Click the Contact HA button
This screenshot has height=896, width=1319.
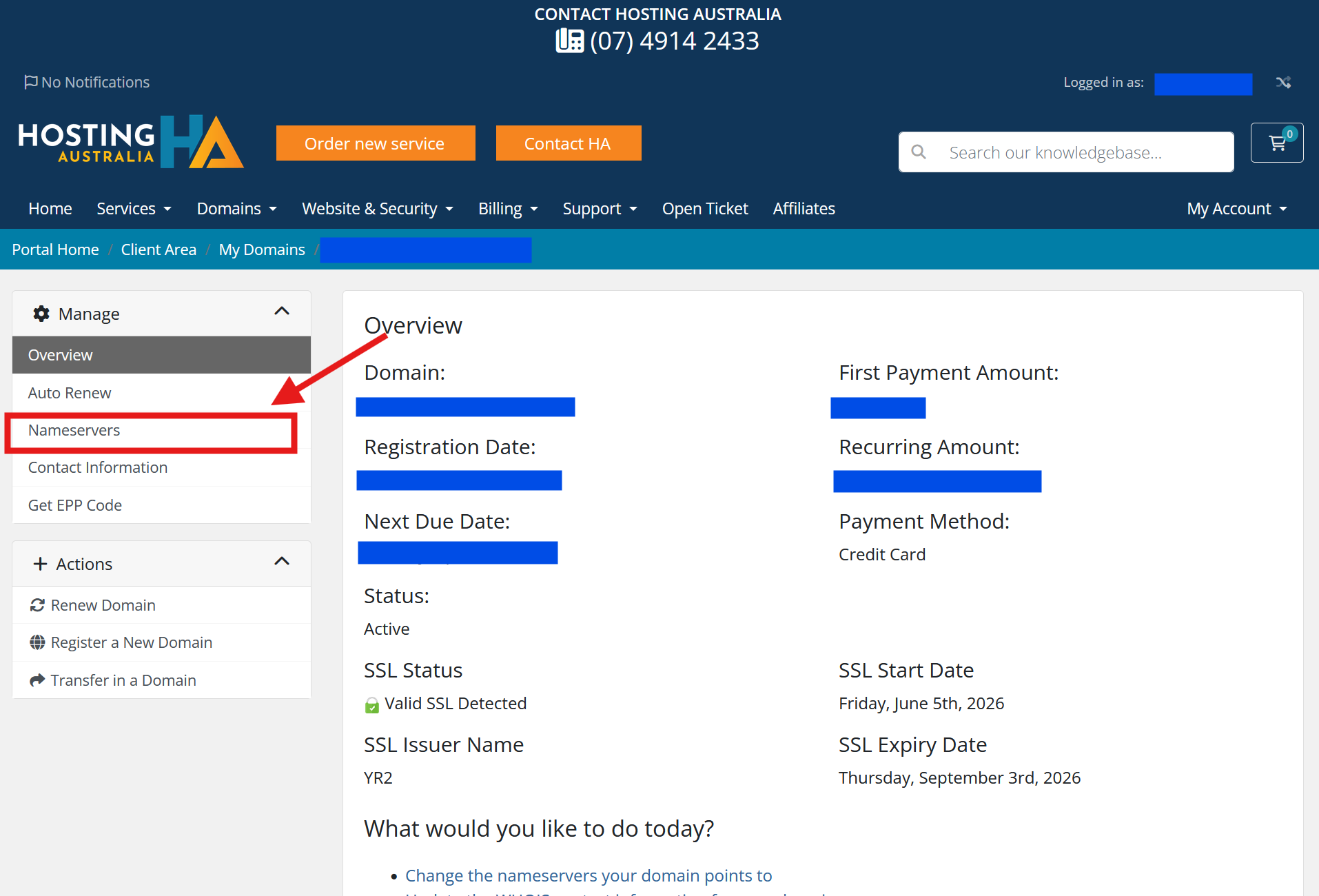tap(569, 143)
